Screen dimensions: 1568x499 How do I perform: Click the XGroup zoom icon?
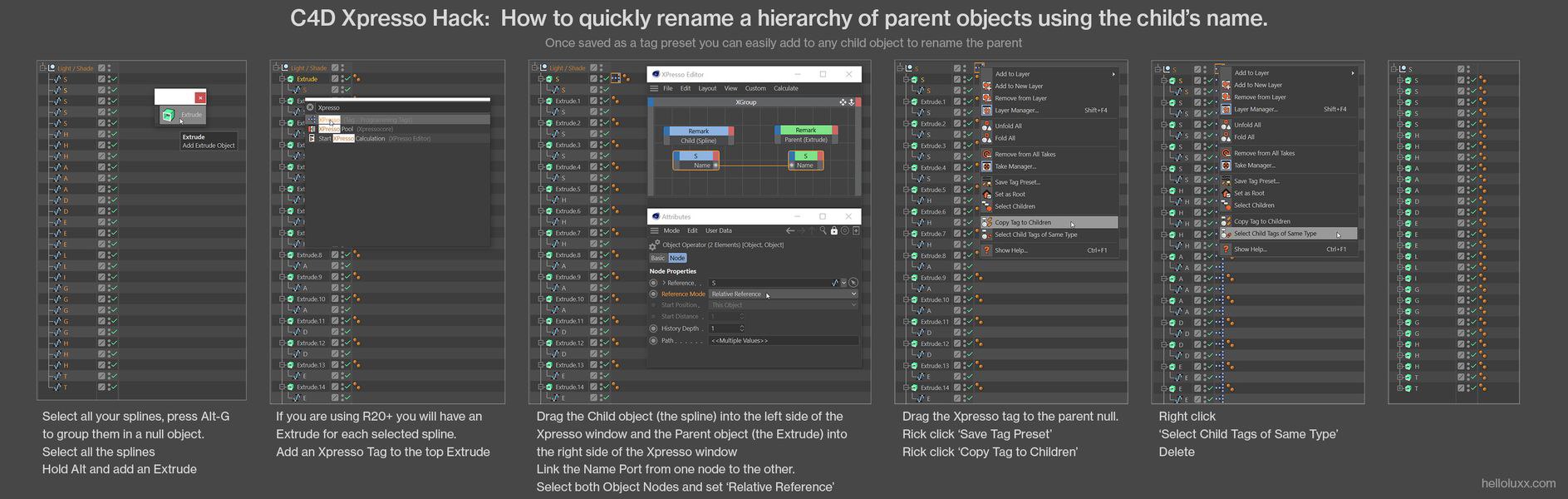pyautogui.click(x=851, y=102)
